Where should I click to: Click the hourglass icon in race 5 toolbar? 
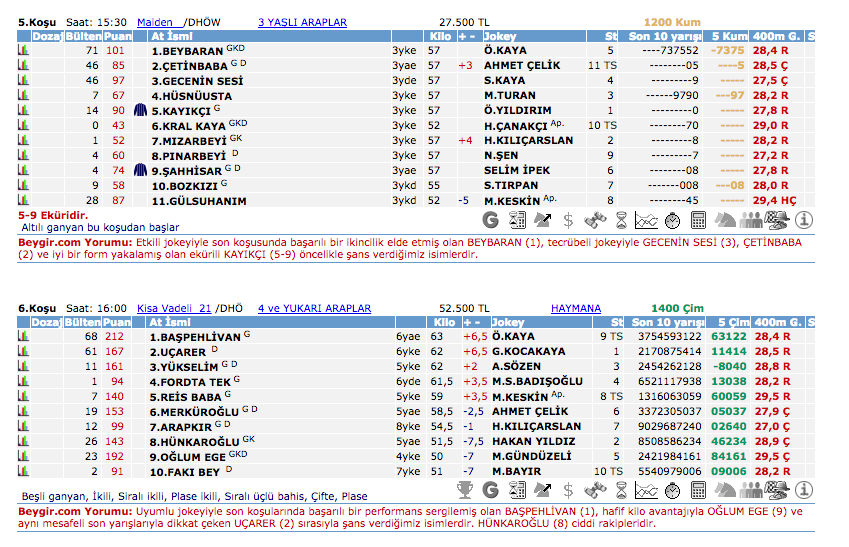pyautogui.click(x=622, y=218)
